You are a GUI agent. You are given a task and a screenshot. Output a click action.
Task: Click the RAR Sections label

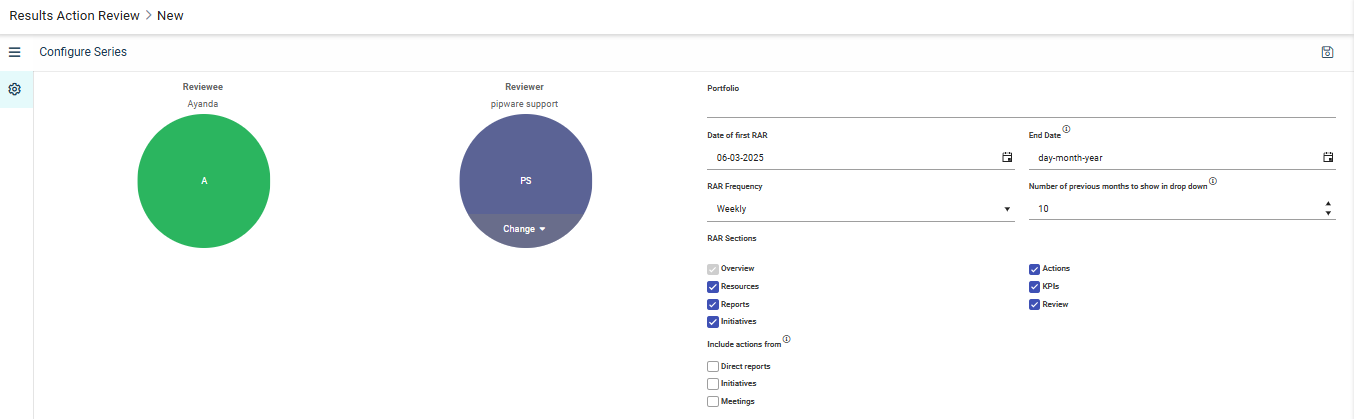tap(731, 238)
